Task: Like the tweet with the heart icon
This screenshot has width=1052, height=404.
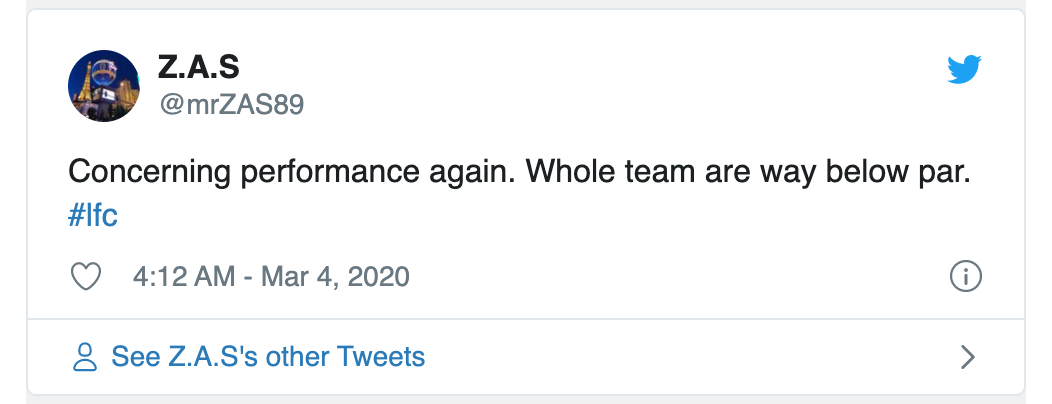Action: tap(88, 277)
